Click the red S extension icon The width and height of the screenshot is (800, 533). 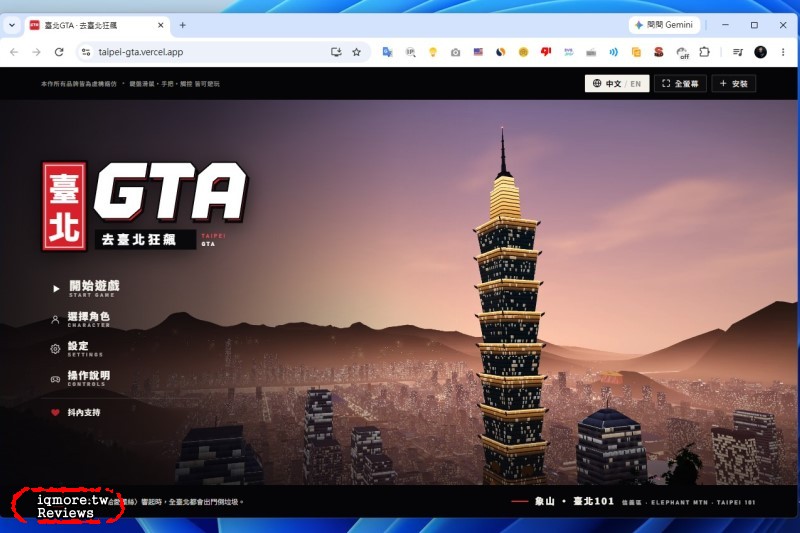click(x=659, y=52)
